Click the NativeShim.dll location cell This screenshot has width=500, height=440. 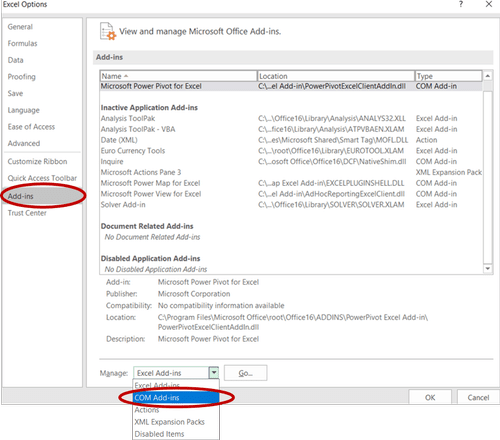coord(332,162)
